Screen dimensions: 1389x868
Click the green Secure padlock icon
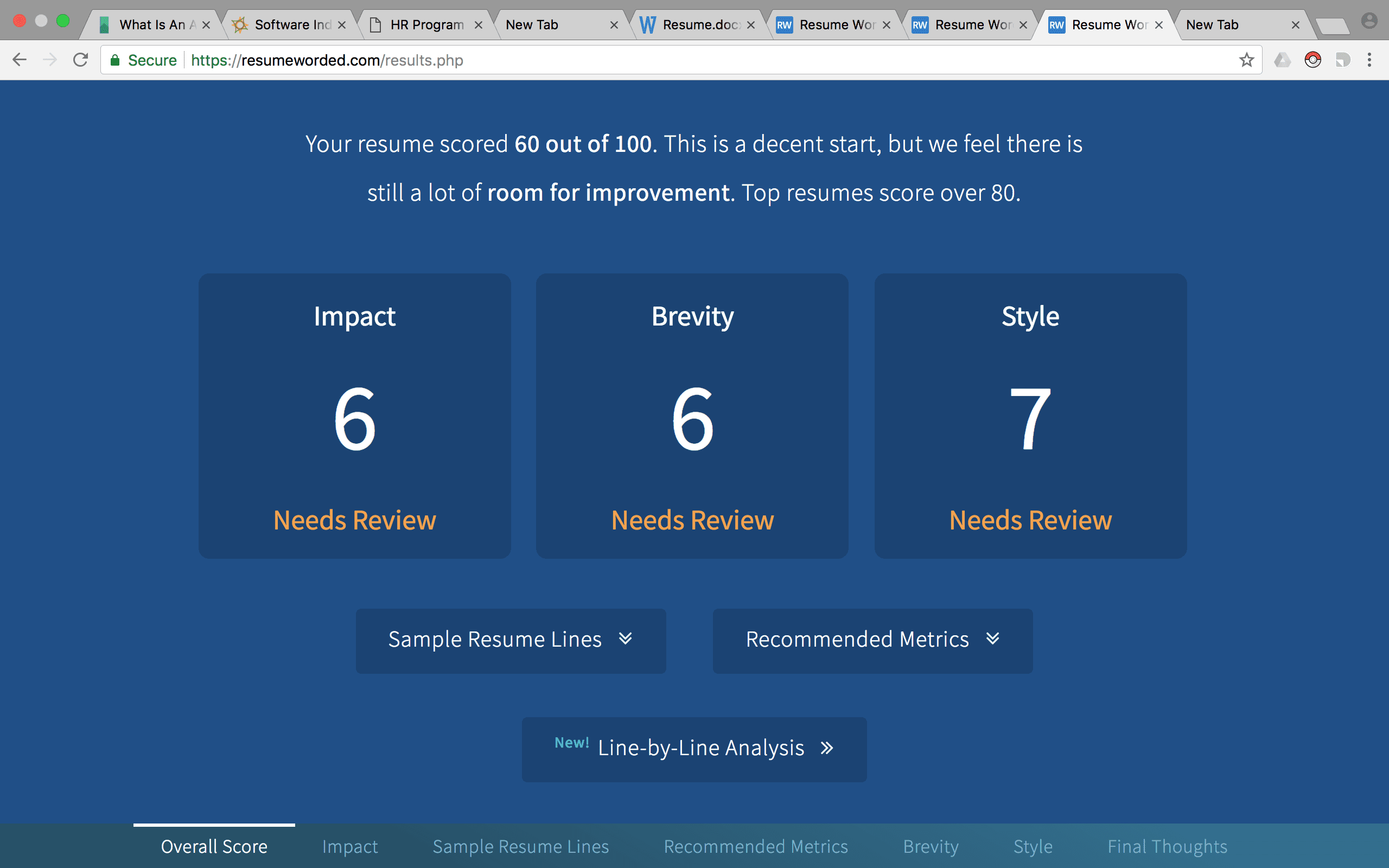[x=116, y=60]
